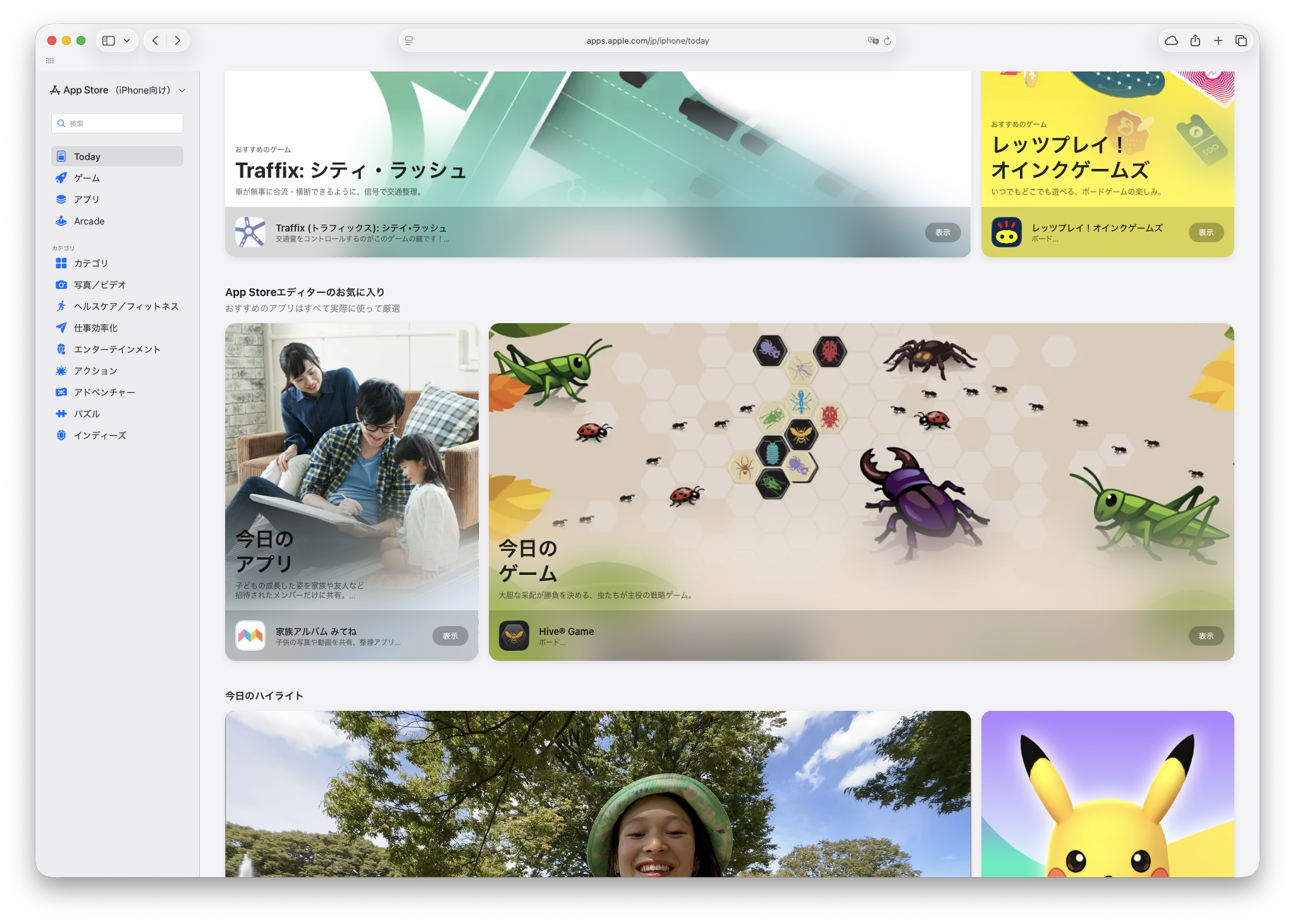This screenshot has width=1295, height=924.
Task: Show the tab overview icon
Action: tap(1241, 40)
